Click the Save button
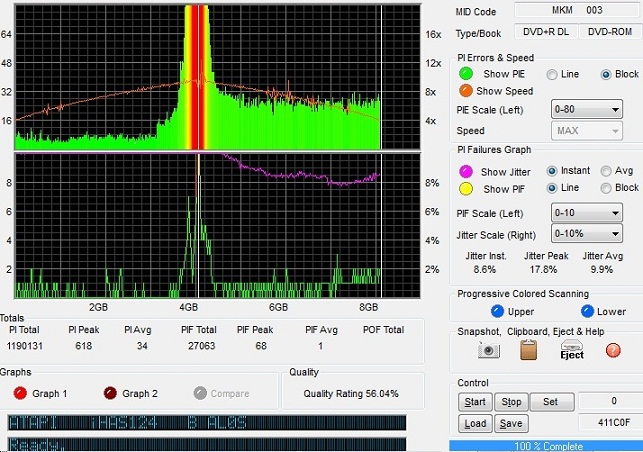This screenshot has height=452, width=643. pos(509,424)
